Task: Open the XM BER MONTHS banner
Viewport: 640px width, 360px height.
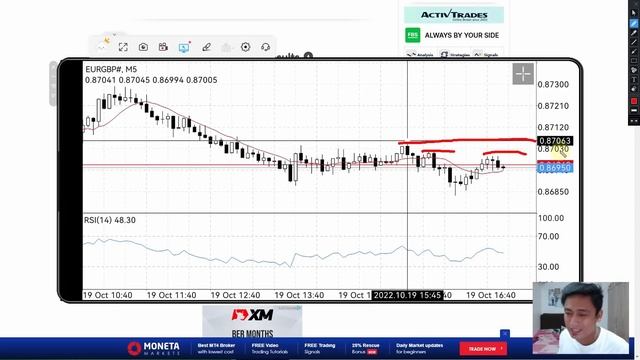Action: point(252,322)
